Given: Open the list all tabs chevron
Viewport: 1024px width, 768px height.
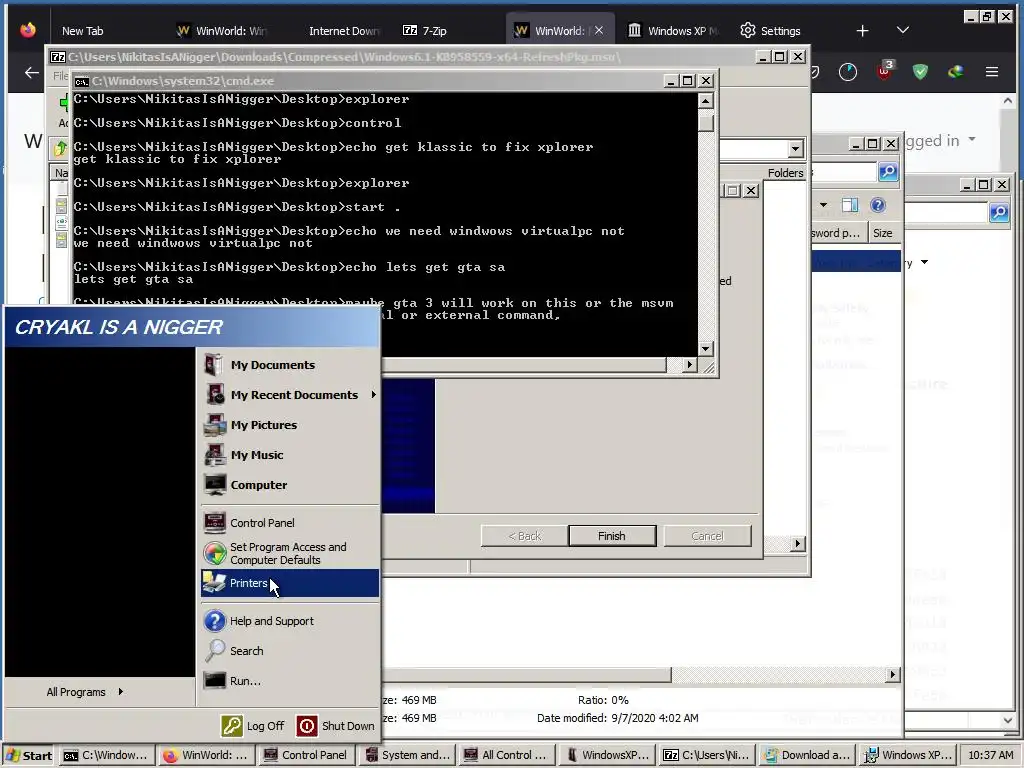Looking at the screenshot, I should pos(903,30).
